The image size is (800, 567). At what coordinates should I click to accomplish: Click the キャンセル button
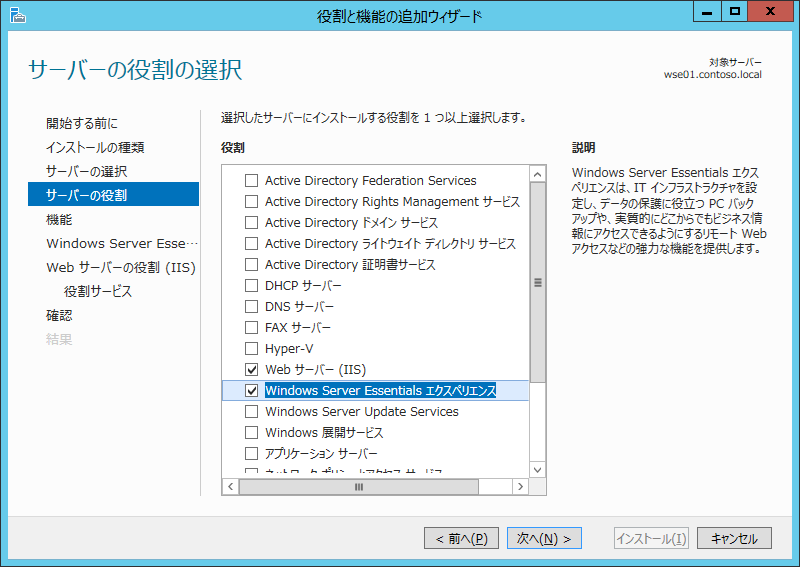(734, 538)
